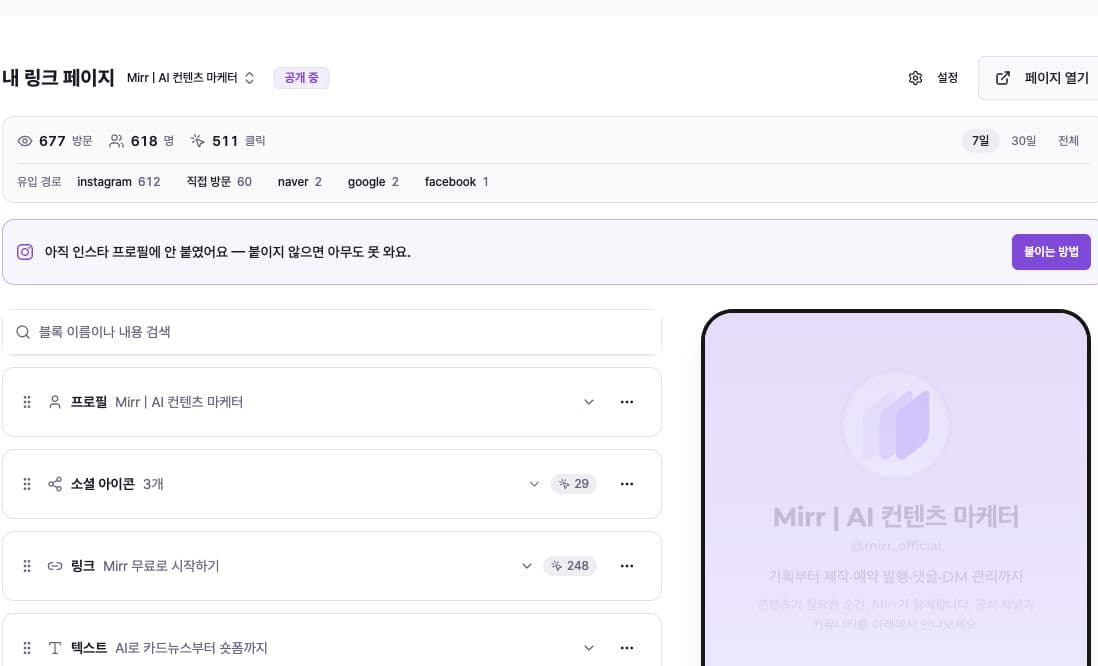Open the Mirr page selector dropdown
The height and width of the screenshot is (666, 1098).
coord(190,78)
